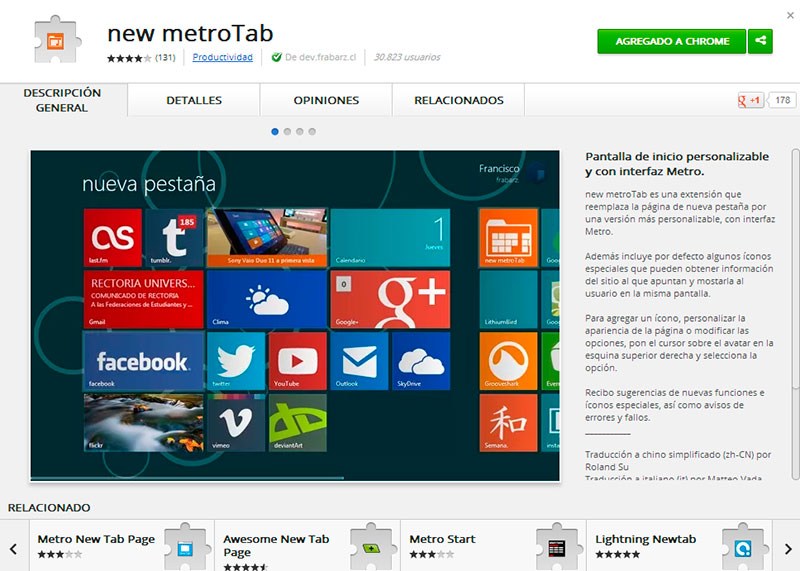Click the Grooveshark tile
Image resolution: width=800 pixels, height=571 pixels.
click(508, 361)
